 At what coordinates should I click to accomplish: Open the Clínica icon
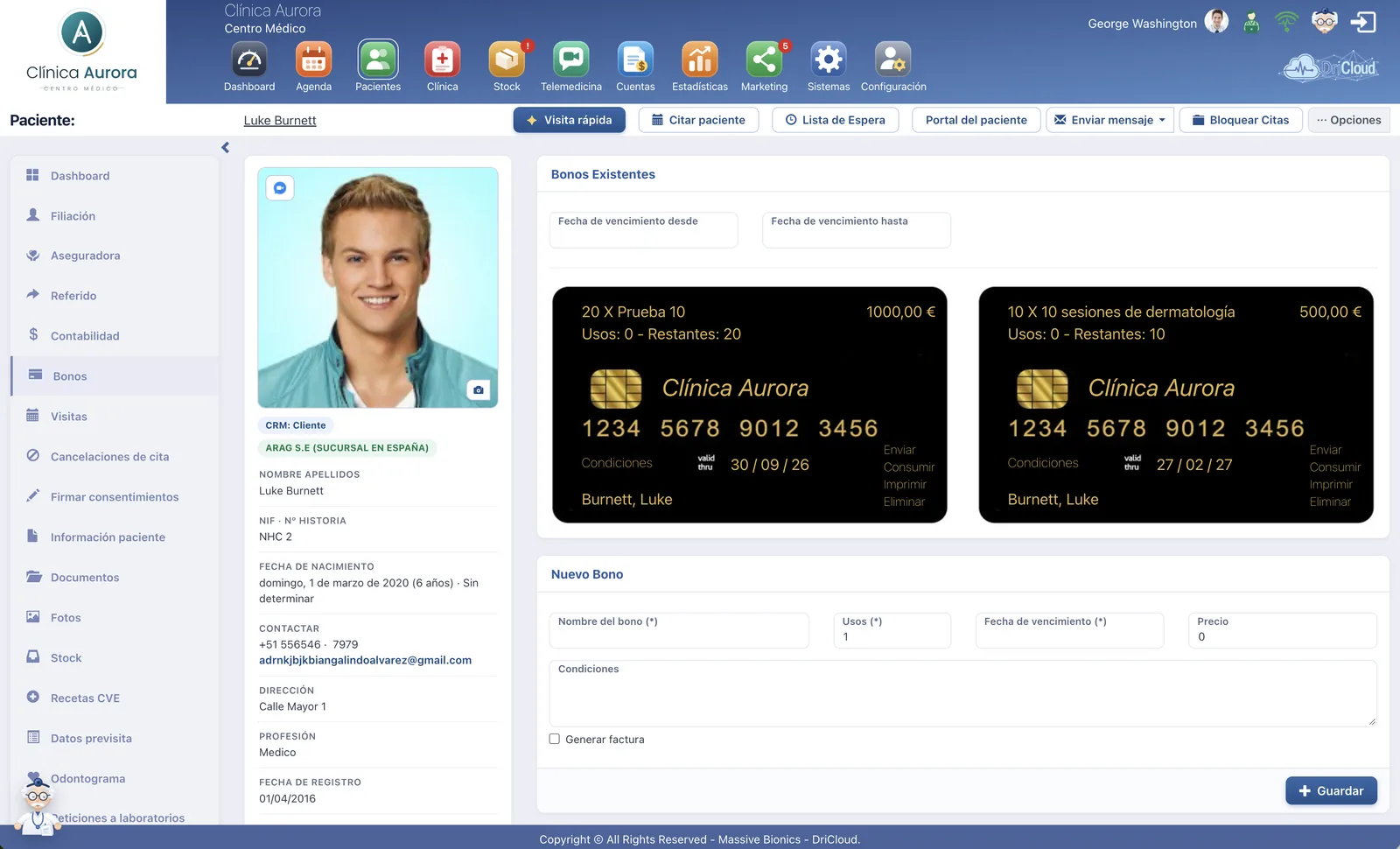point(442,60)
